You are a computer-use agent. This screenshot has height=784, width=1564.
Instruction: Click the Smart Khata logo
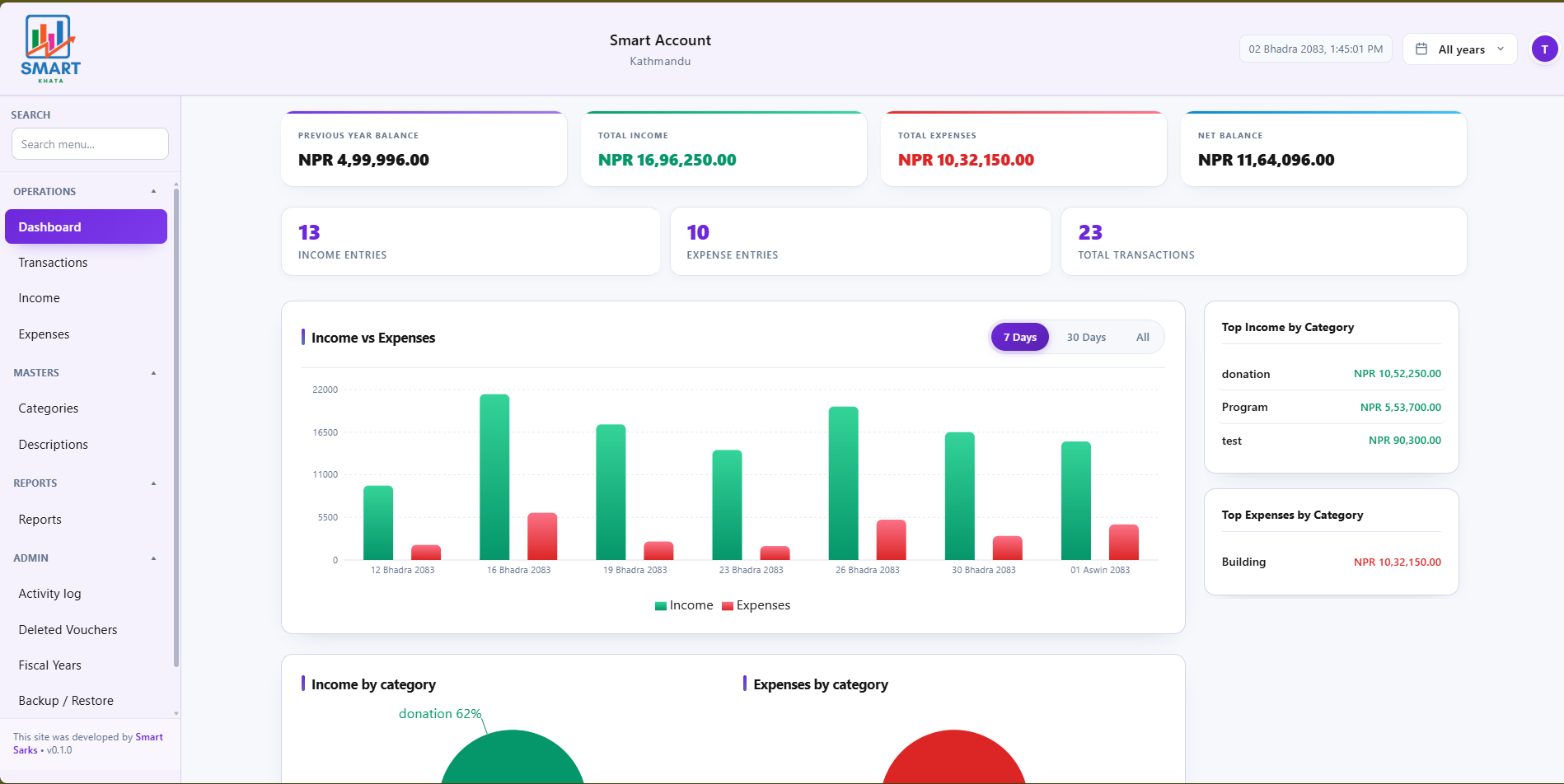(x=50, y=49)
